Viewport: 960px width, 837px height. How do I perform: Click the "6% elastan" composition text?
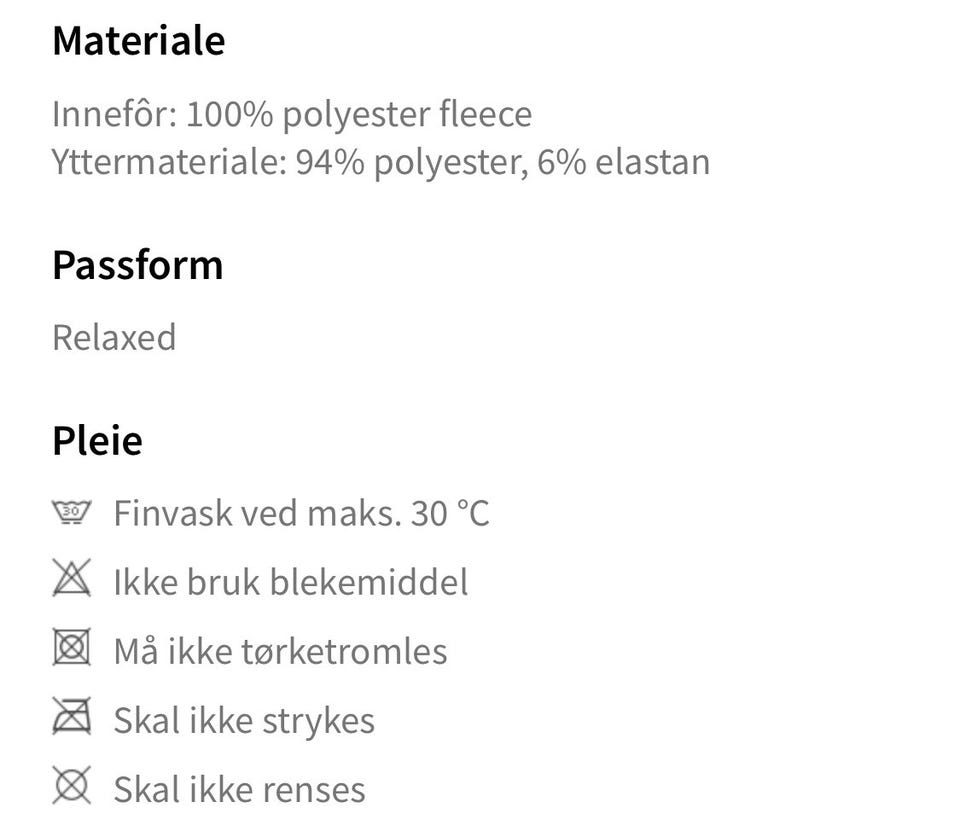pyautogui.click(x=624, y=162)
